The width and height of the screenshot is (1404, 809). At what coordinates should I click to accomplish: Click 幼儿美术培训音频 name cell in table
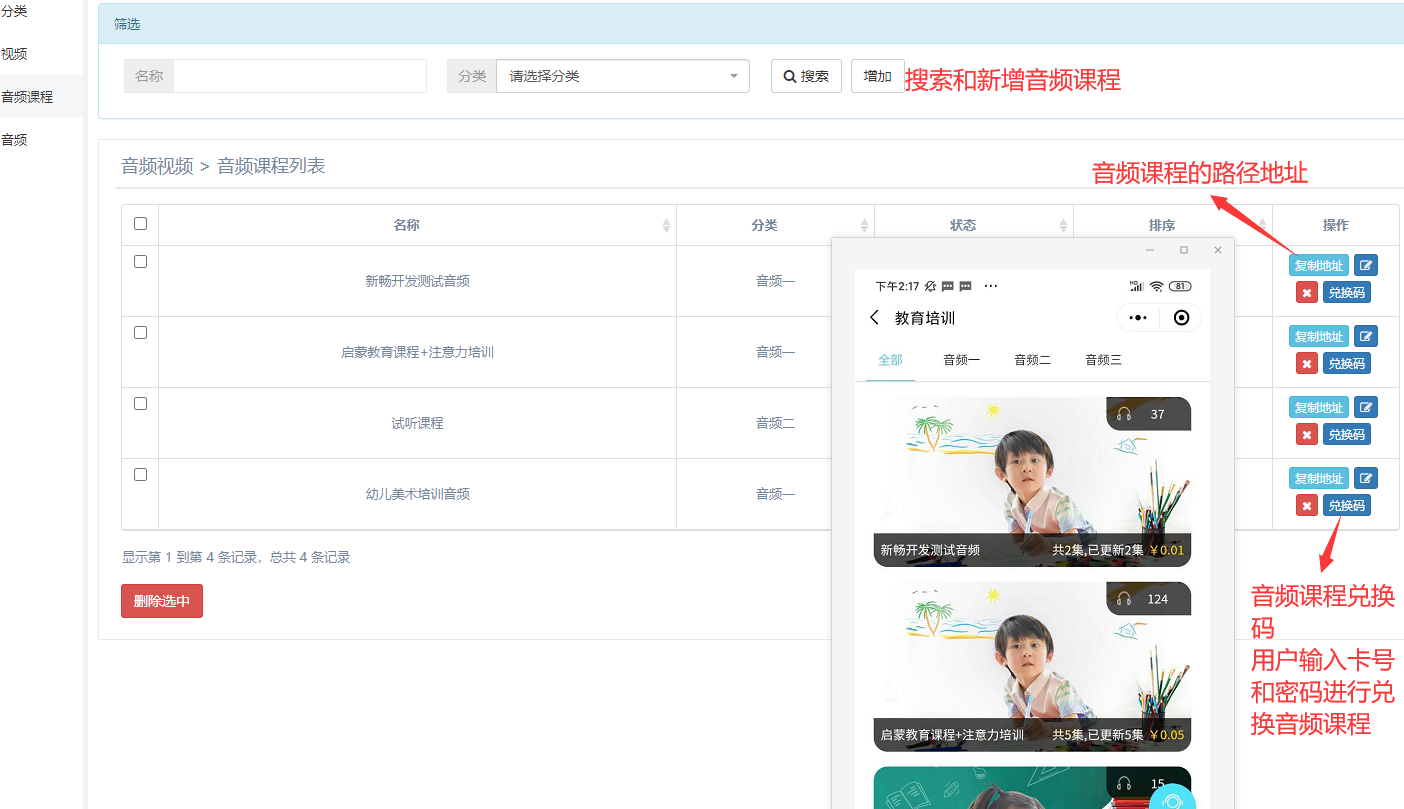coord(417,494)
